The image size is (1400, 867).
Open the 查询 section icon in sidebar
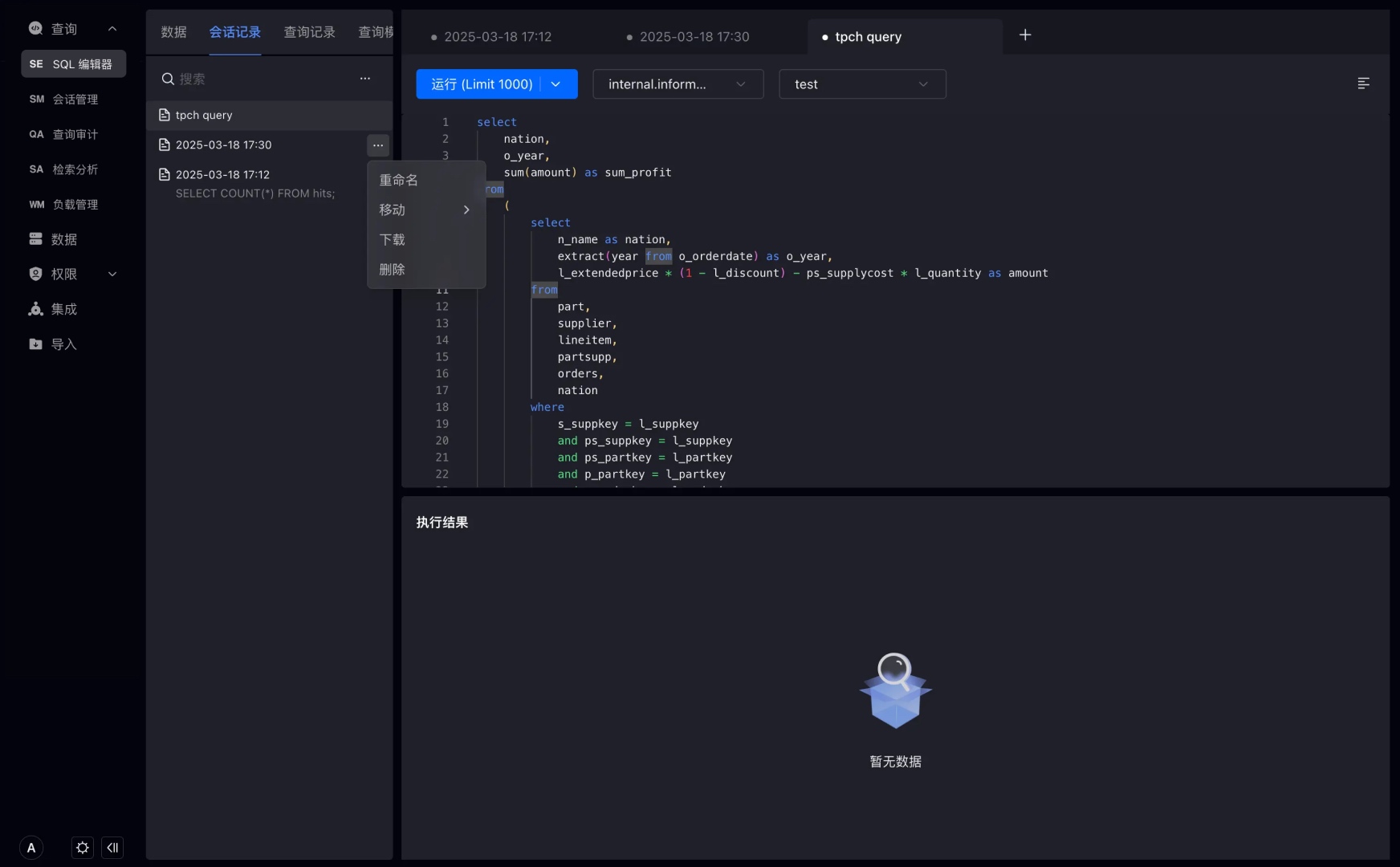[x=35, y=28]
